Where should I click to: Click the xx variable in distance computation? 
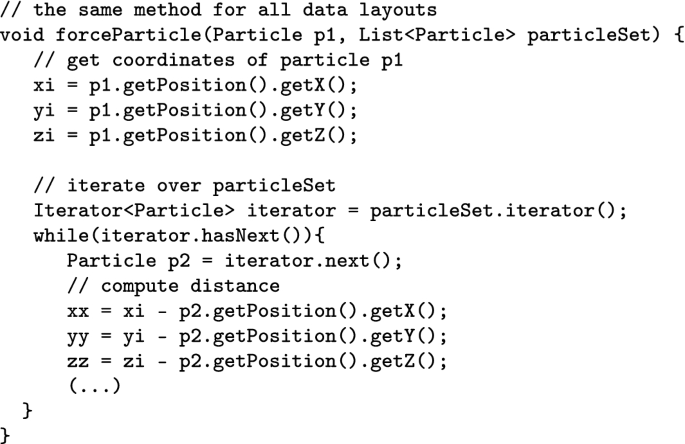78,312
